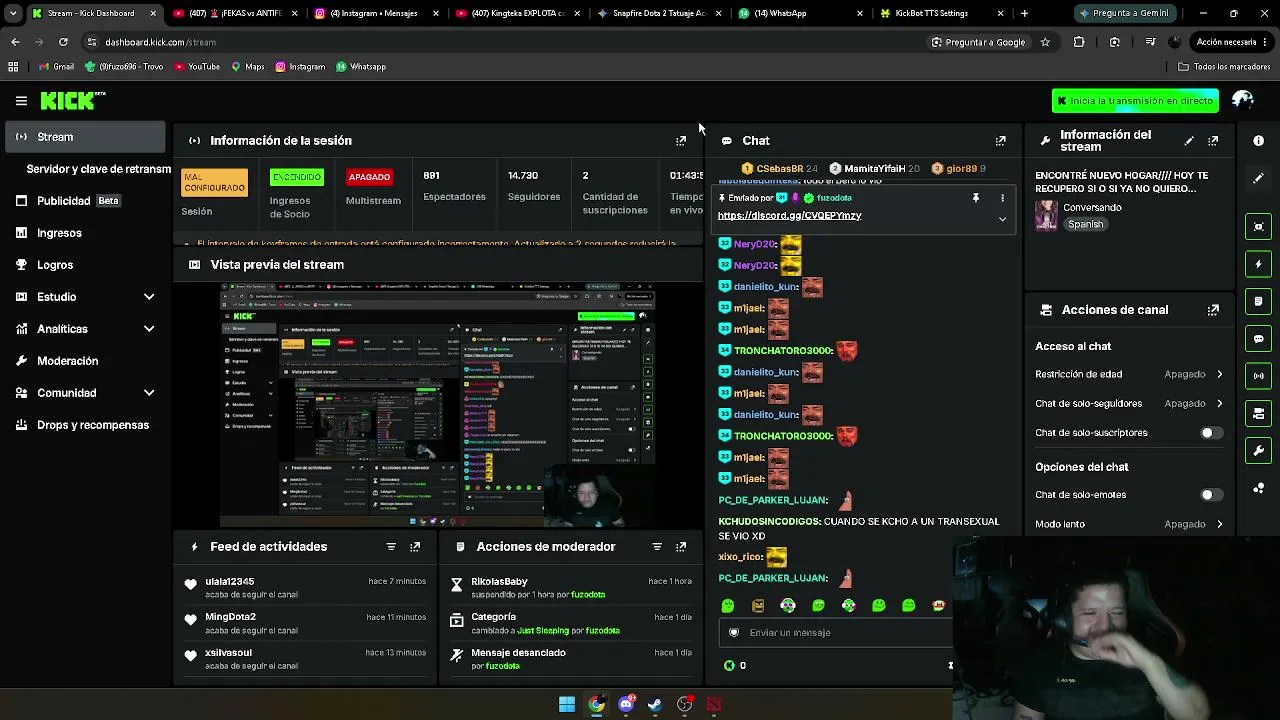Pop out the Información del stream panel
Image resolution: width=1280 pixels, height=720 pixels.
(1213, 141)
